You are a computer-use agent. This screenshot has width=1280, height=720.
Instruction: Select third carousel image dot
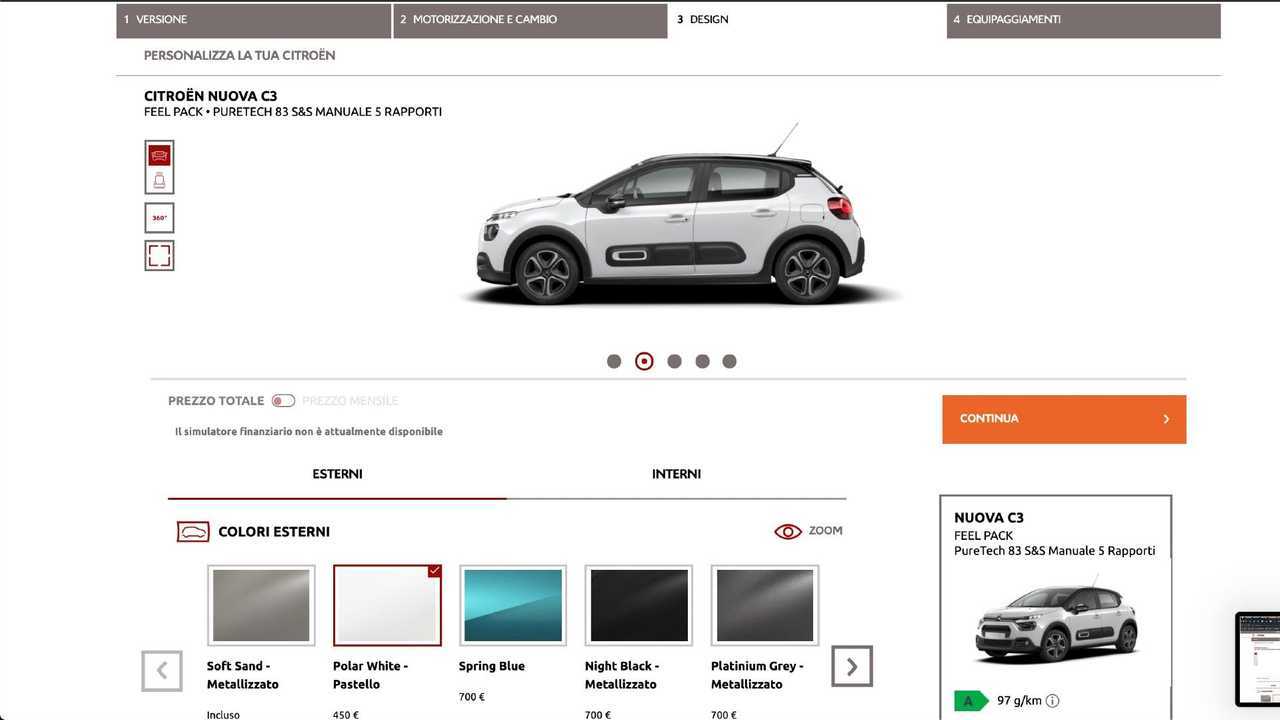click(x=674, y=361)
